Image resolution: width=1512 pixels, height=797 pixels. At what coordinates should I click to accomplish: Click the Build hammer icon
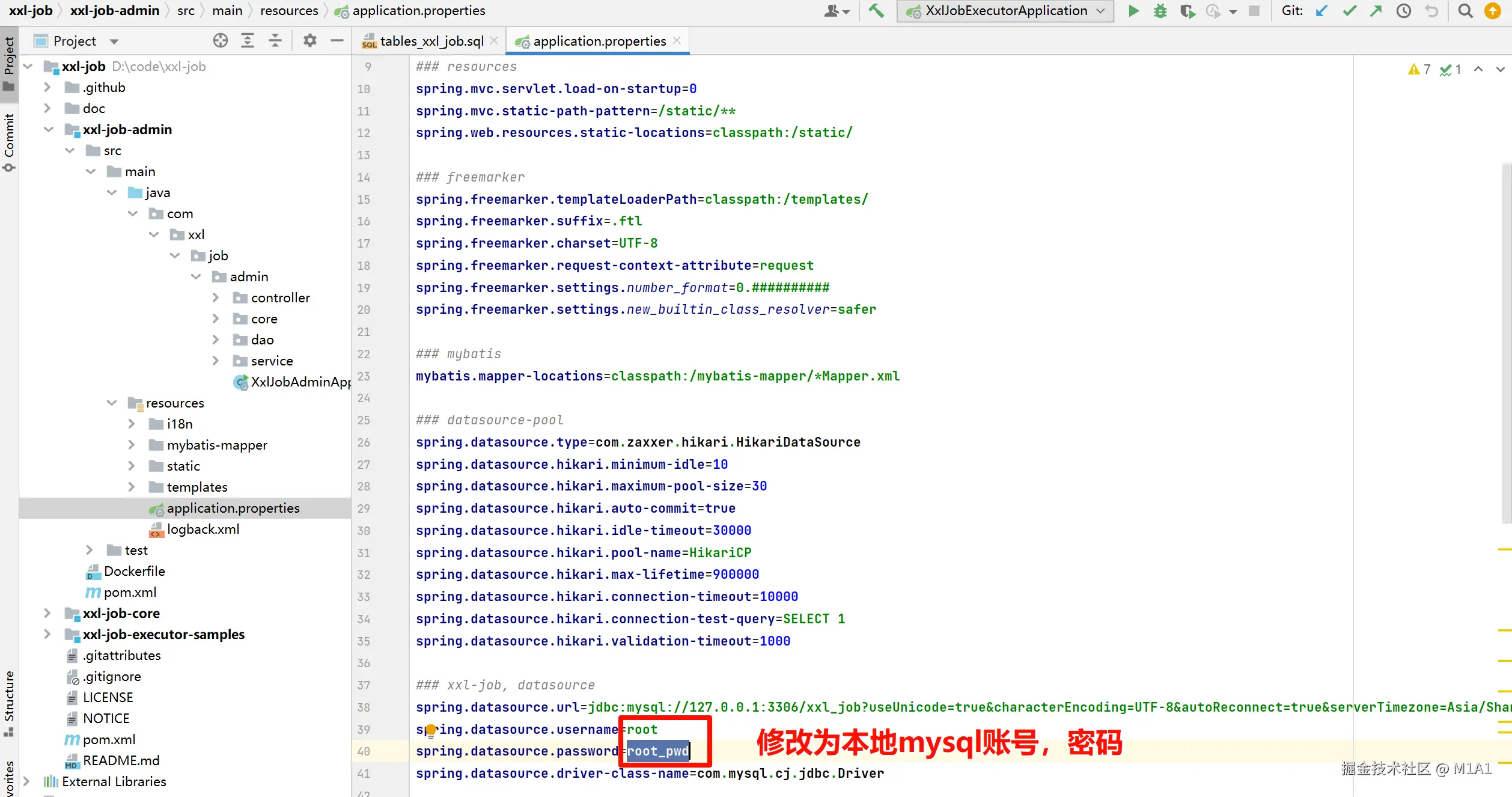pyautogui.click(x=876, y=11)
